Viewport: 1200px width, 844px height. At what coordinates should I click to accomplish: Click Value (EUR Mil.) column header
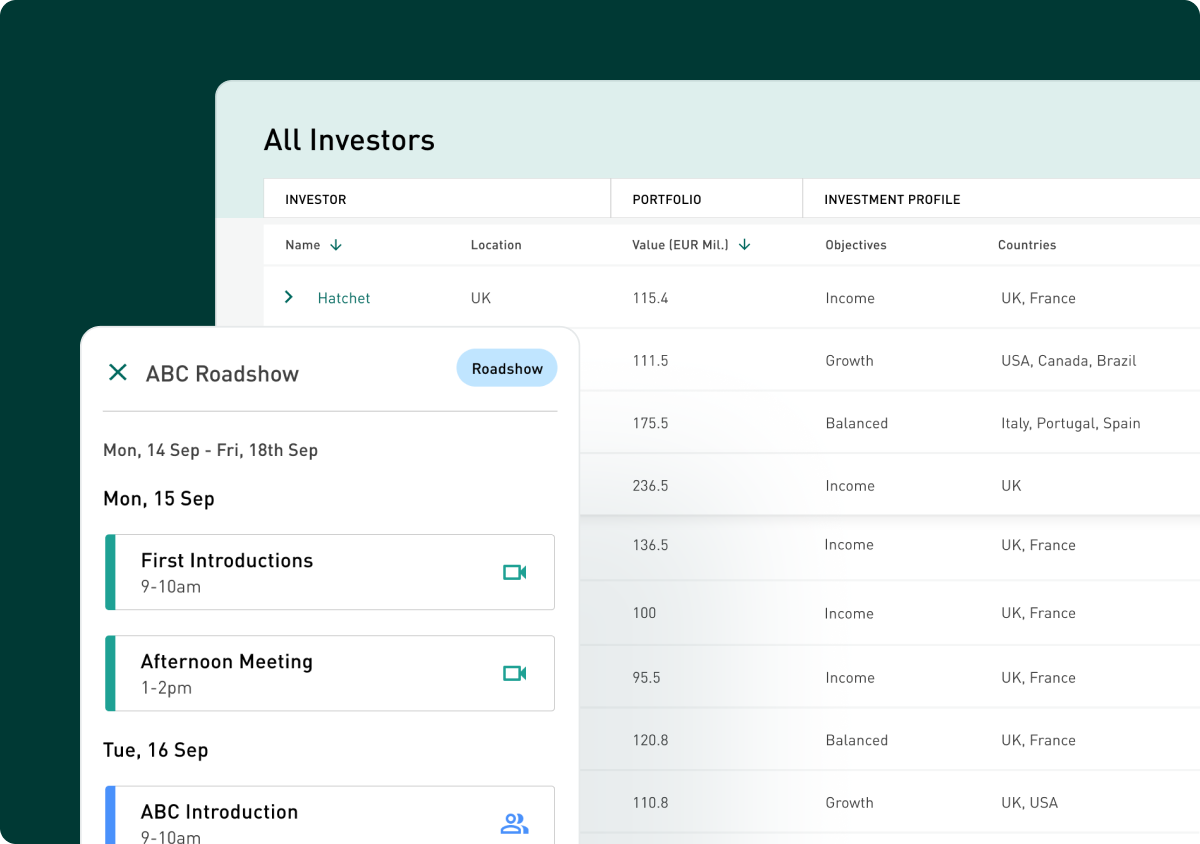(x=680, y=245)
